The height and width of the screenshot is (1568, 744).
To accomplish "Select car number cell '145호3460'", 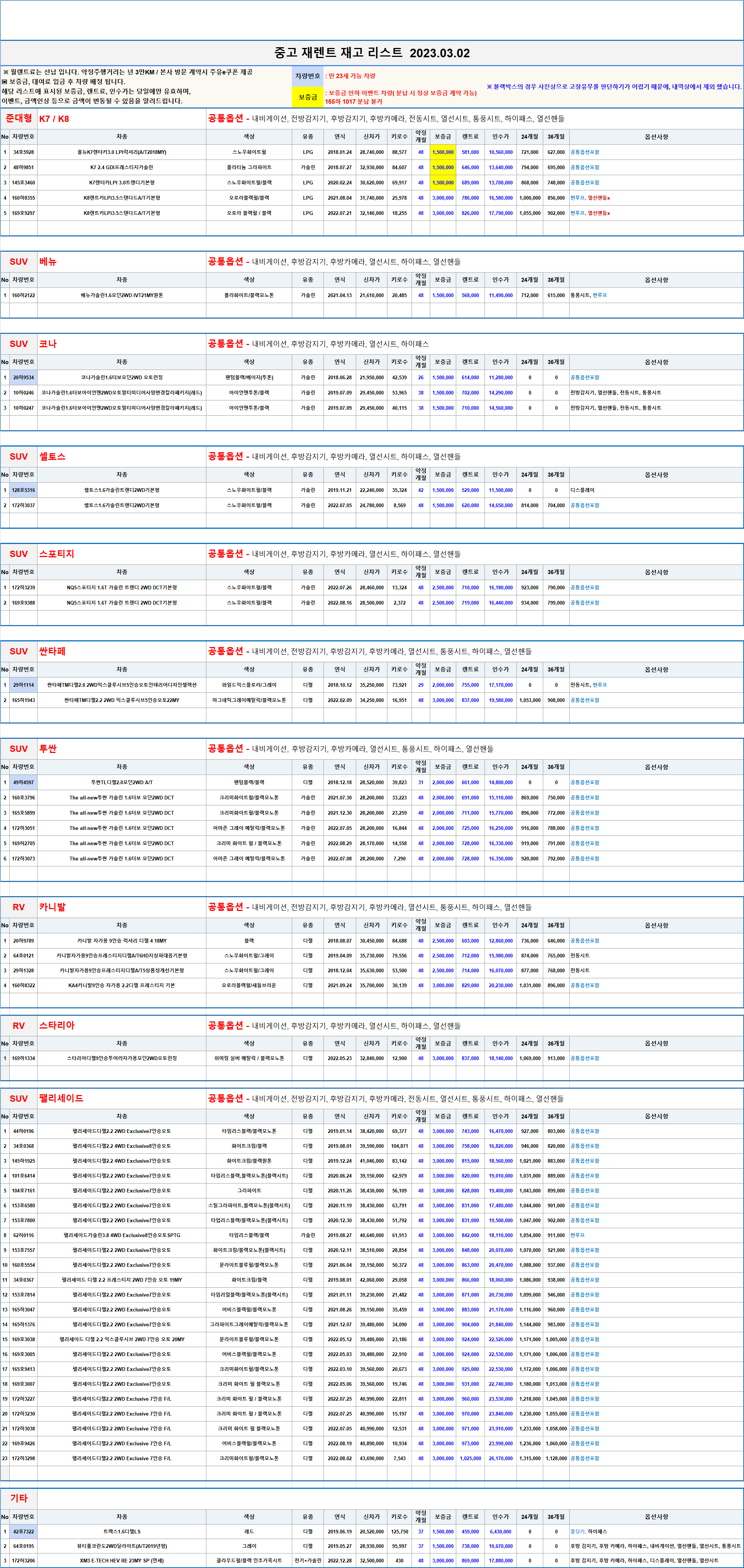I will (24, 183).
